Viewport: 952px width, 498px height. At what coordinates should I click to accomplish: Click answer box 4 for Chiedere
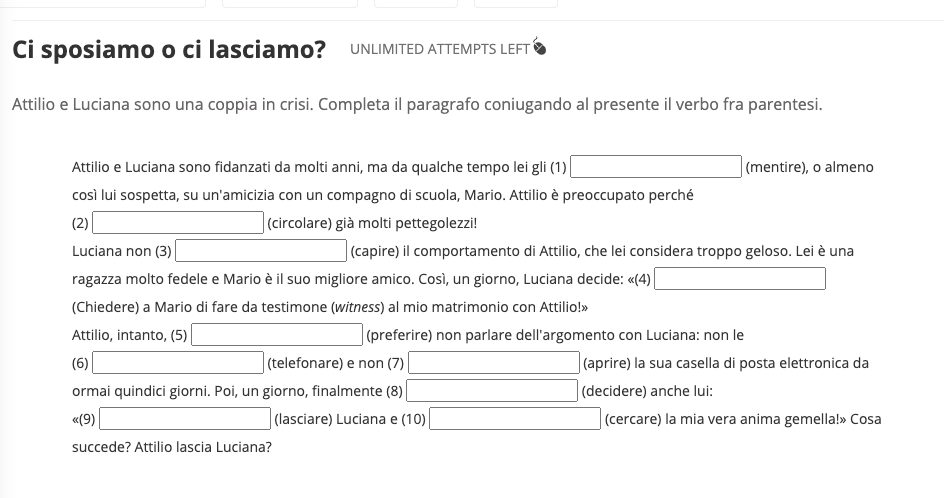(740, 279)
